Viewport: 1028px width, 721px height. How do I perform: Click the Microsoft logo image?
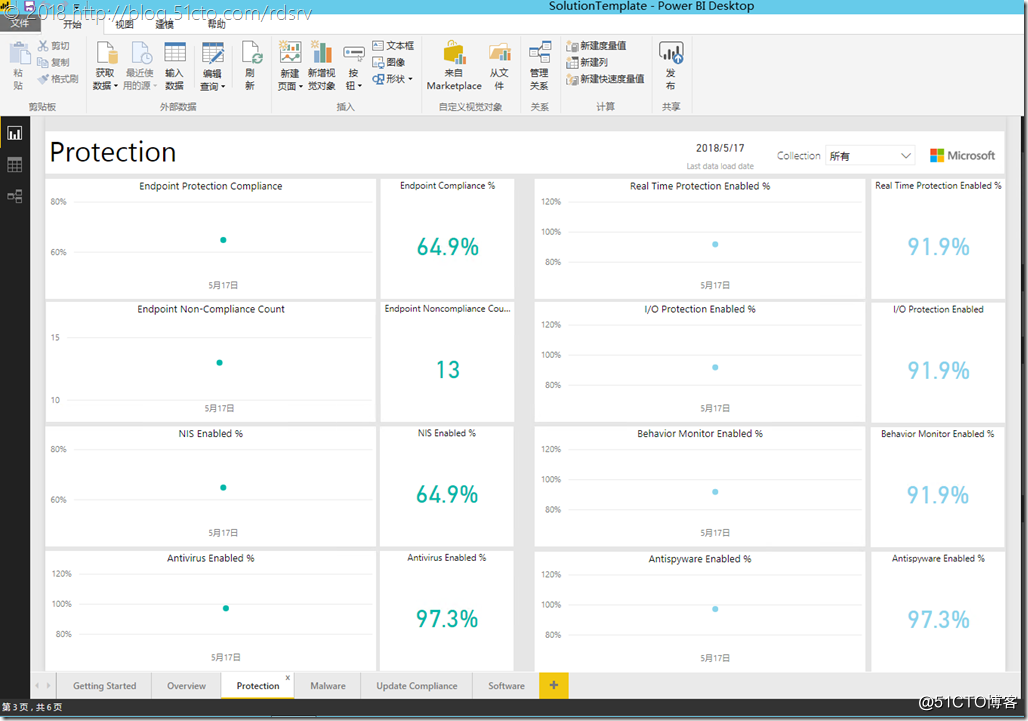pyautogui.click(x=962, y=155)
